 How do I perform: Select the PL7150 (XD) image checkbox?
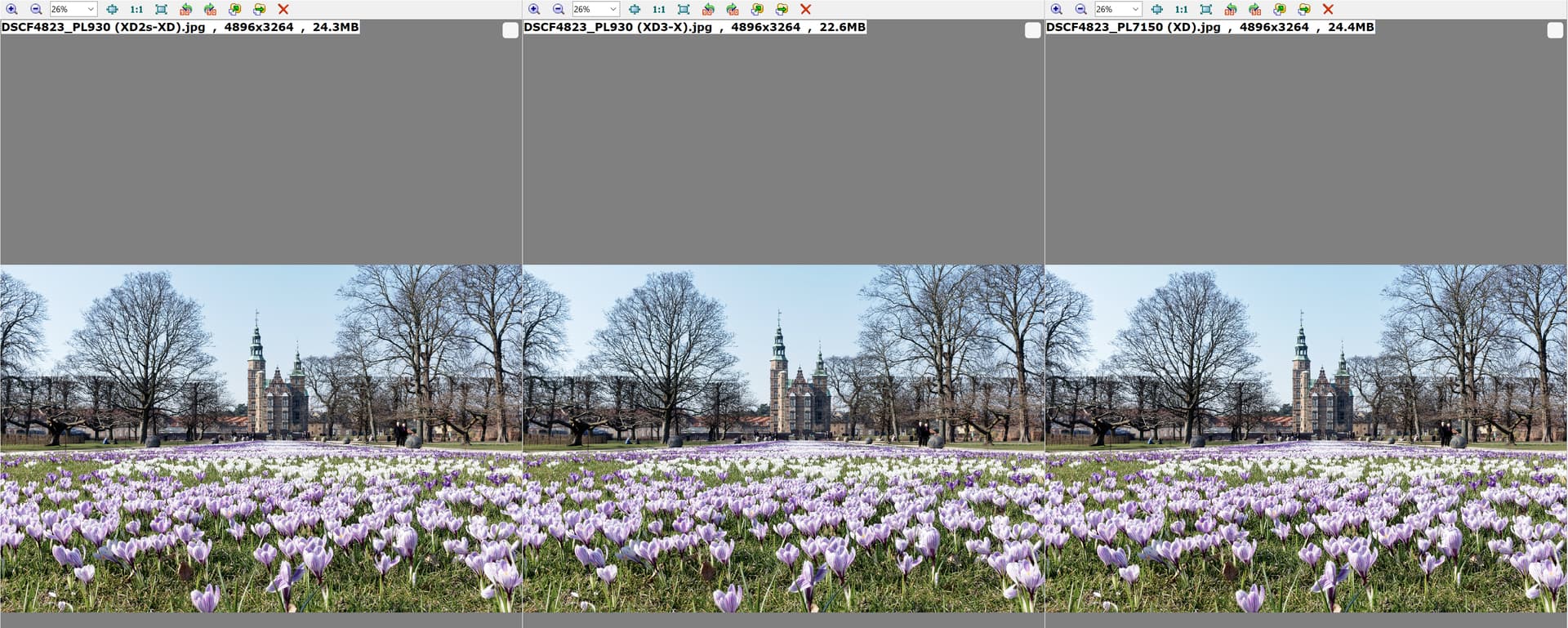(x=1555, y=30)
